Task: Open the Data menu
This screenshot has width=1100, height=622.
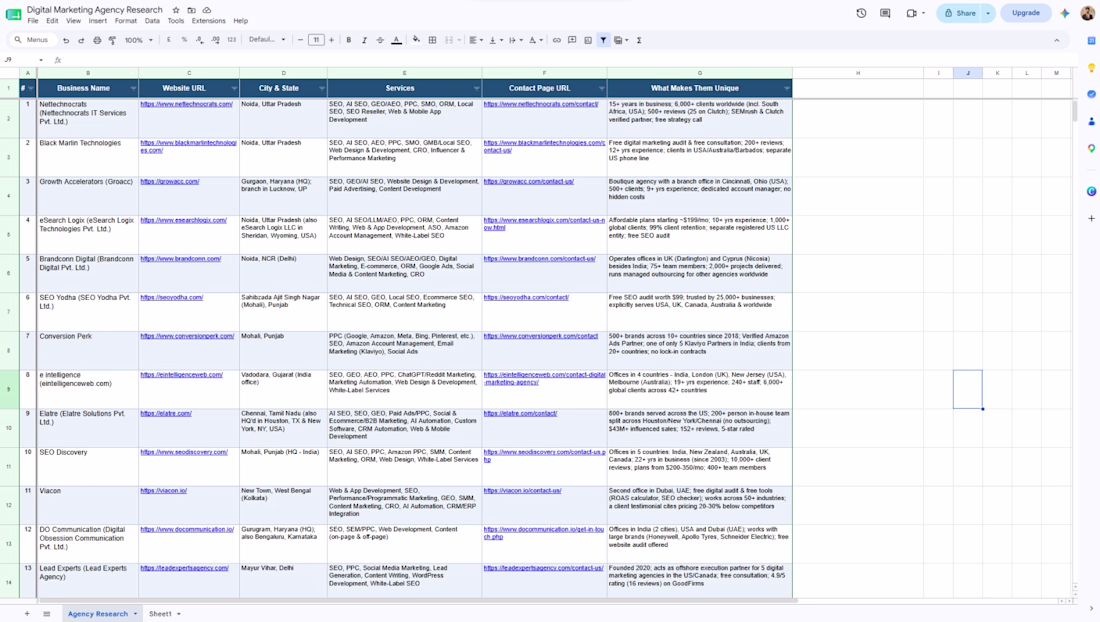Action: [152, 21]
